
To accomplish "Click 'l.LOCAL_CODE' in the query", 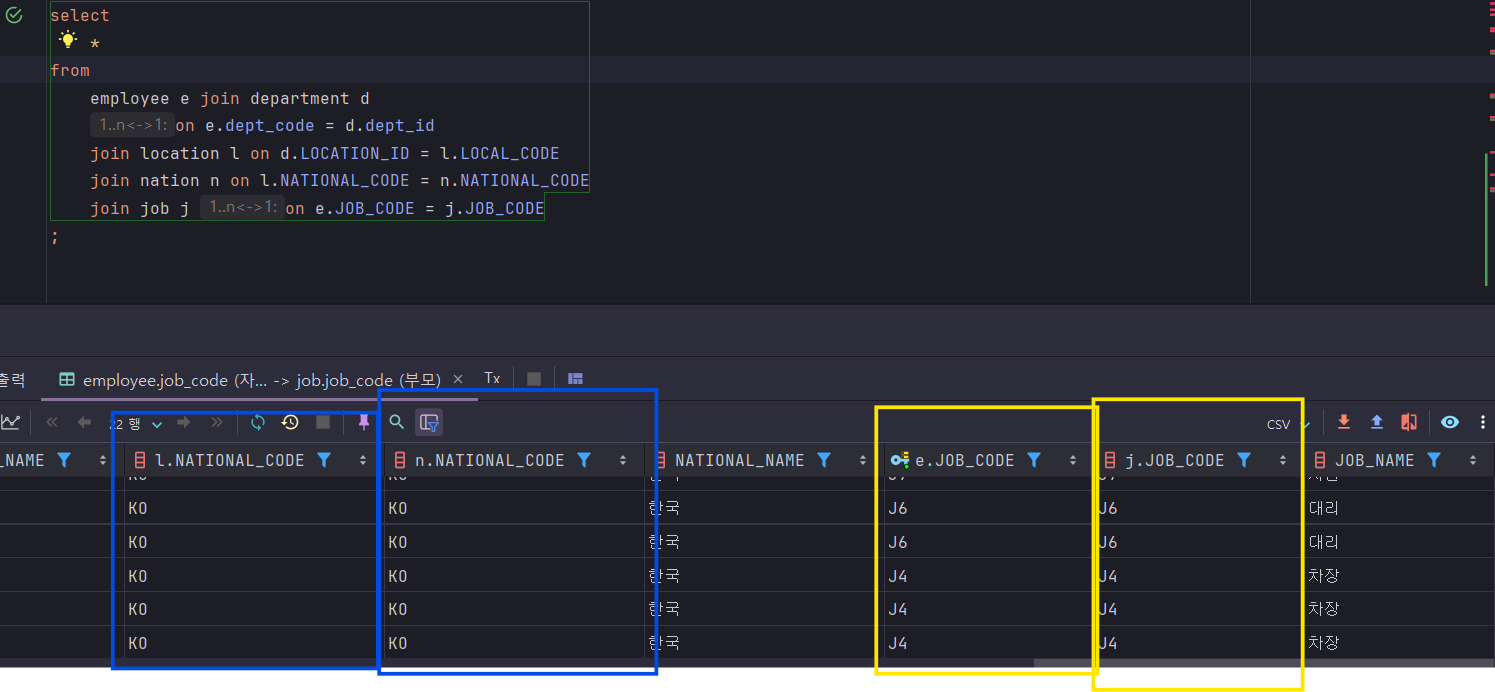I will tap(500, 153).
